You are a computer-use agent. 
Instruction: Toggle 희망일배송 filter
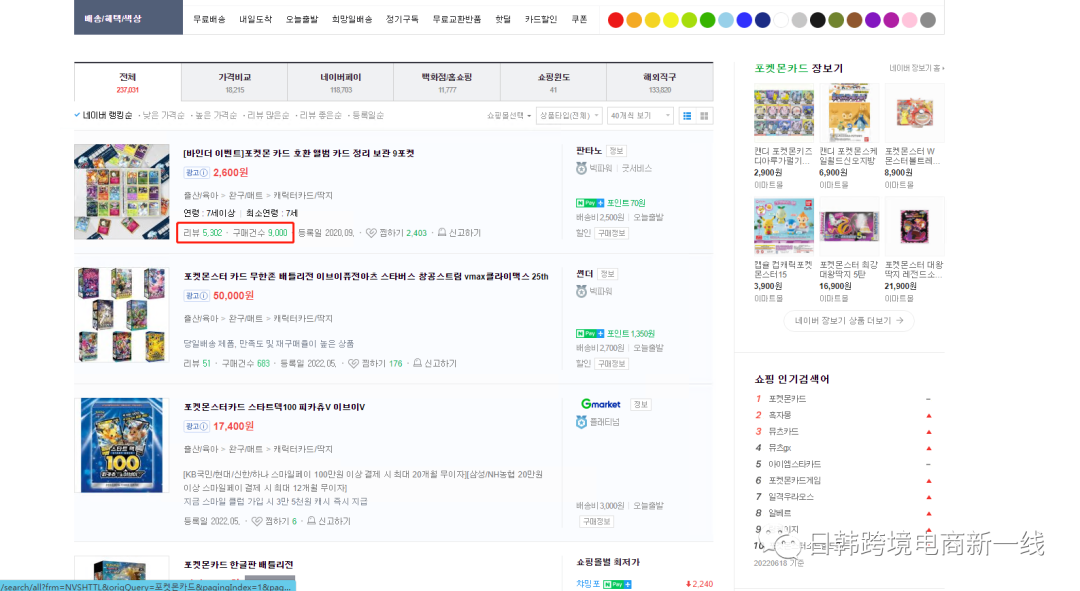click(x=352, y=19)
